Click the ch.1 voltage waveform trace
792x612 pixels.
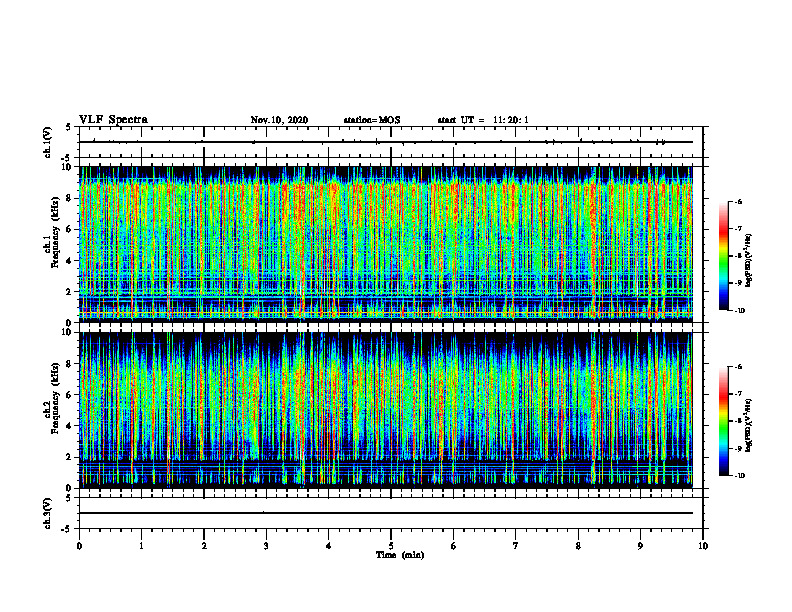pyautogui.click(x=386, y=142)
